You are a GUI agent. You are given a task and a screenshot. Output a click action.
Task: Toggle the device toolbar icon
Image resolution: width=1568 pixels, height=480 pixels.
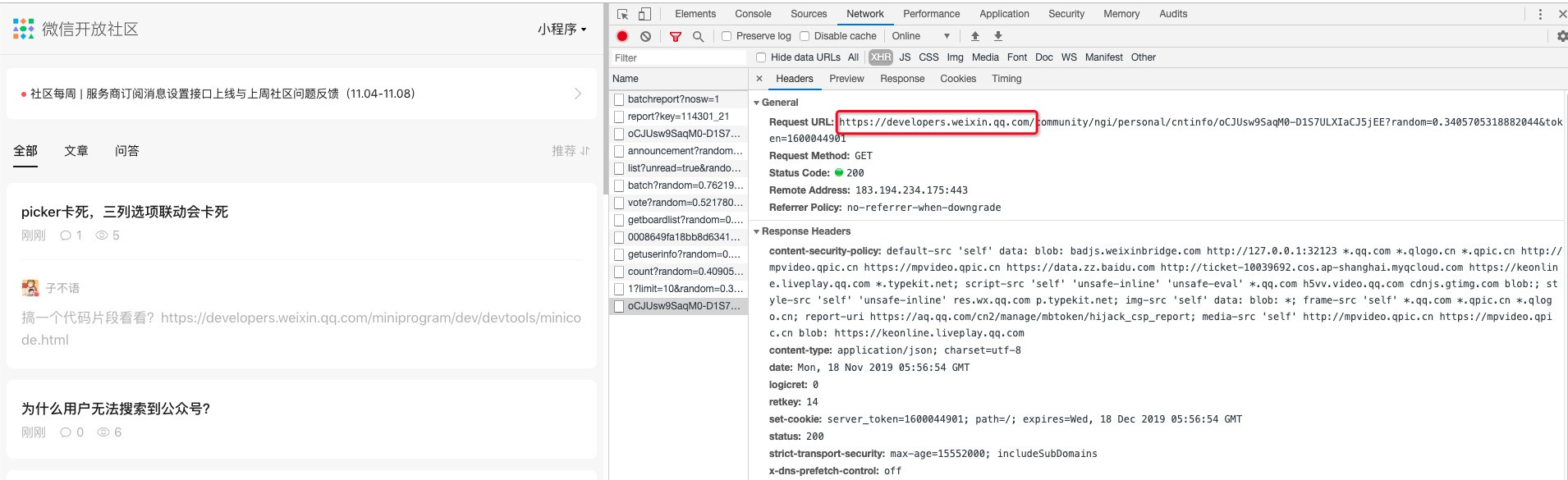(644, 14)
